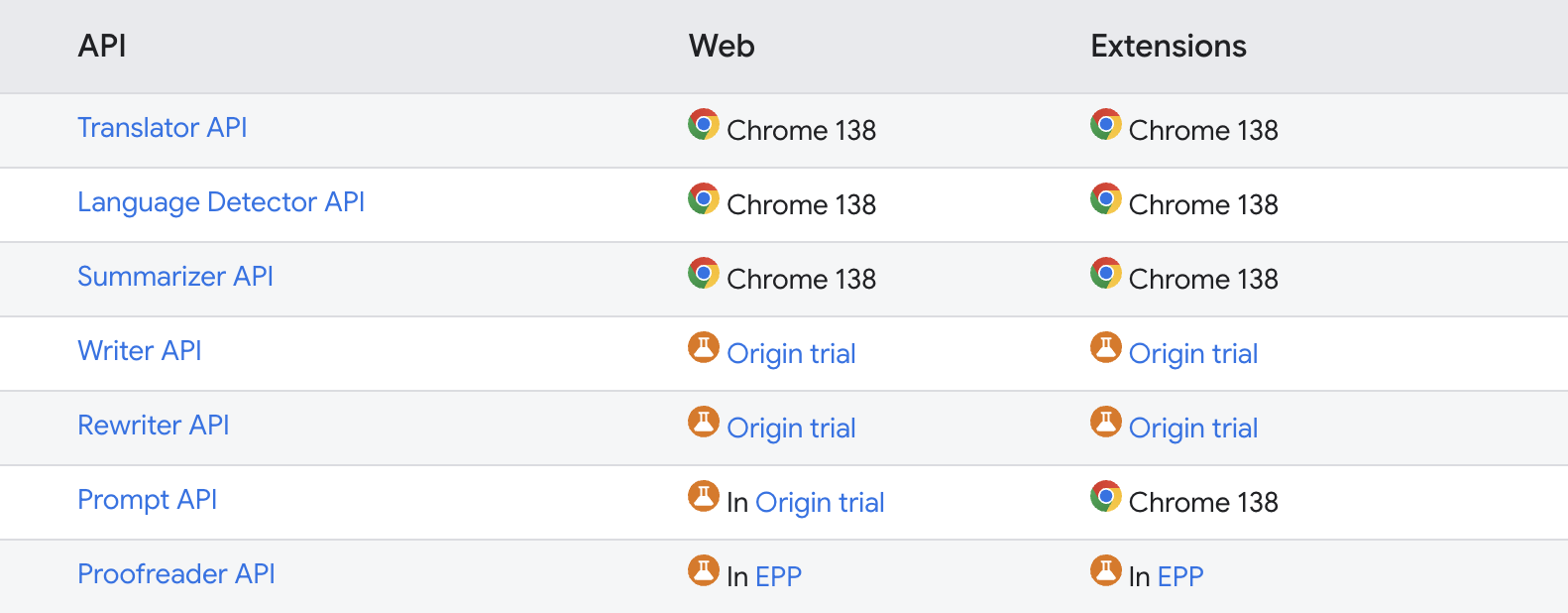Open the Language Detector API link

coord(221,202)
